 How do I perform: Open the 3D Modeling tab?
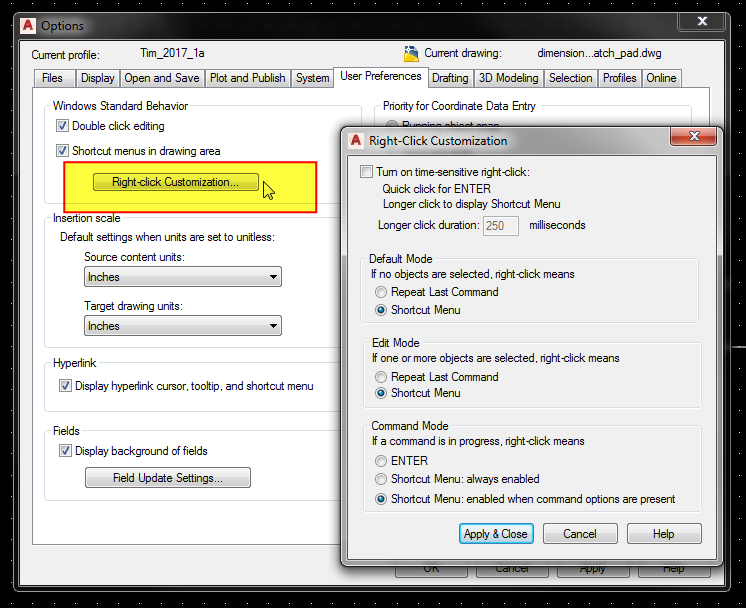509,78
